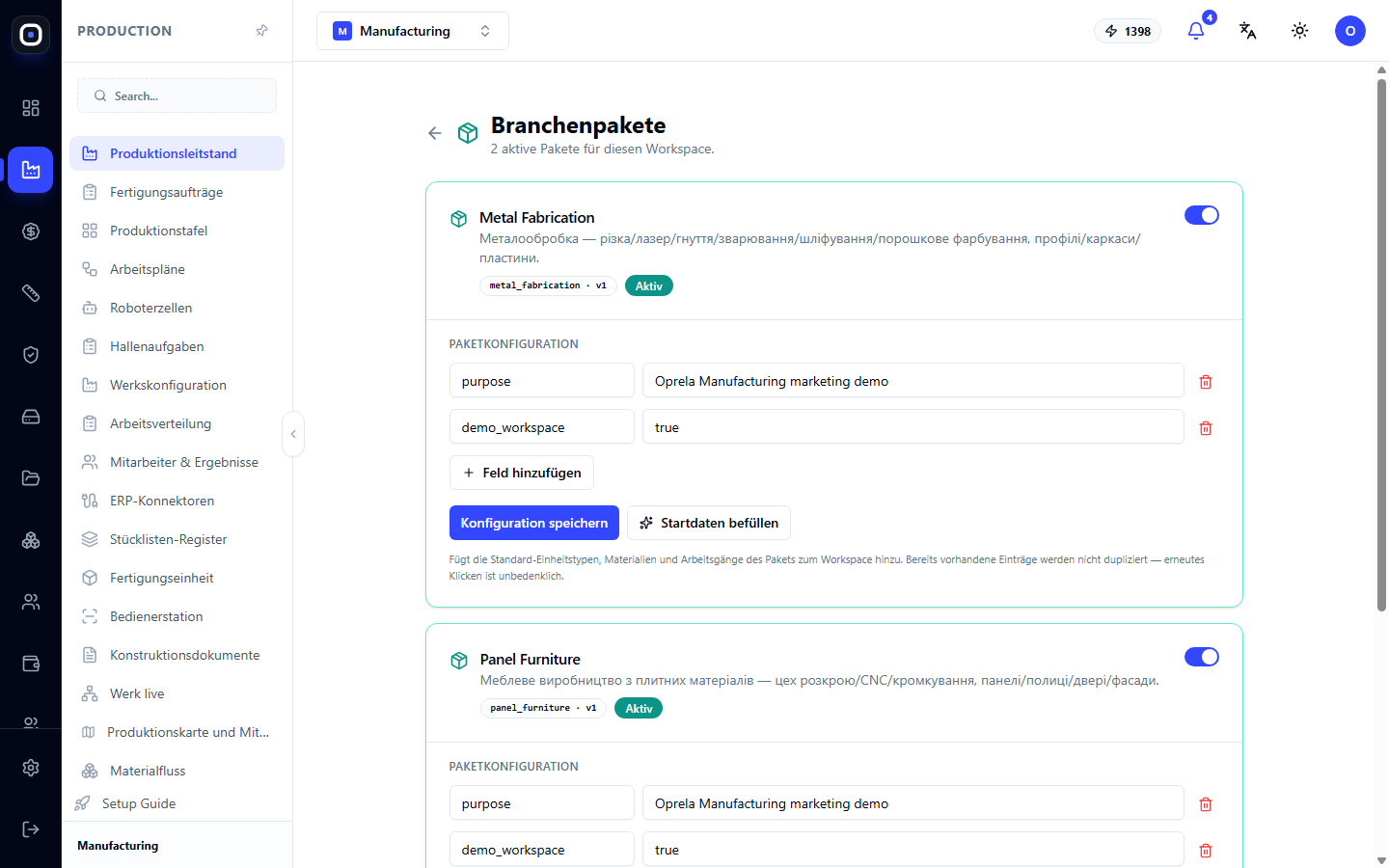The height and width of the screenshot is (868, 1389).
Task: Open Werk live in the sidebar
Action: pos(177,693)
